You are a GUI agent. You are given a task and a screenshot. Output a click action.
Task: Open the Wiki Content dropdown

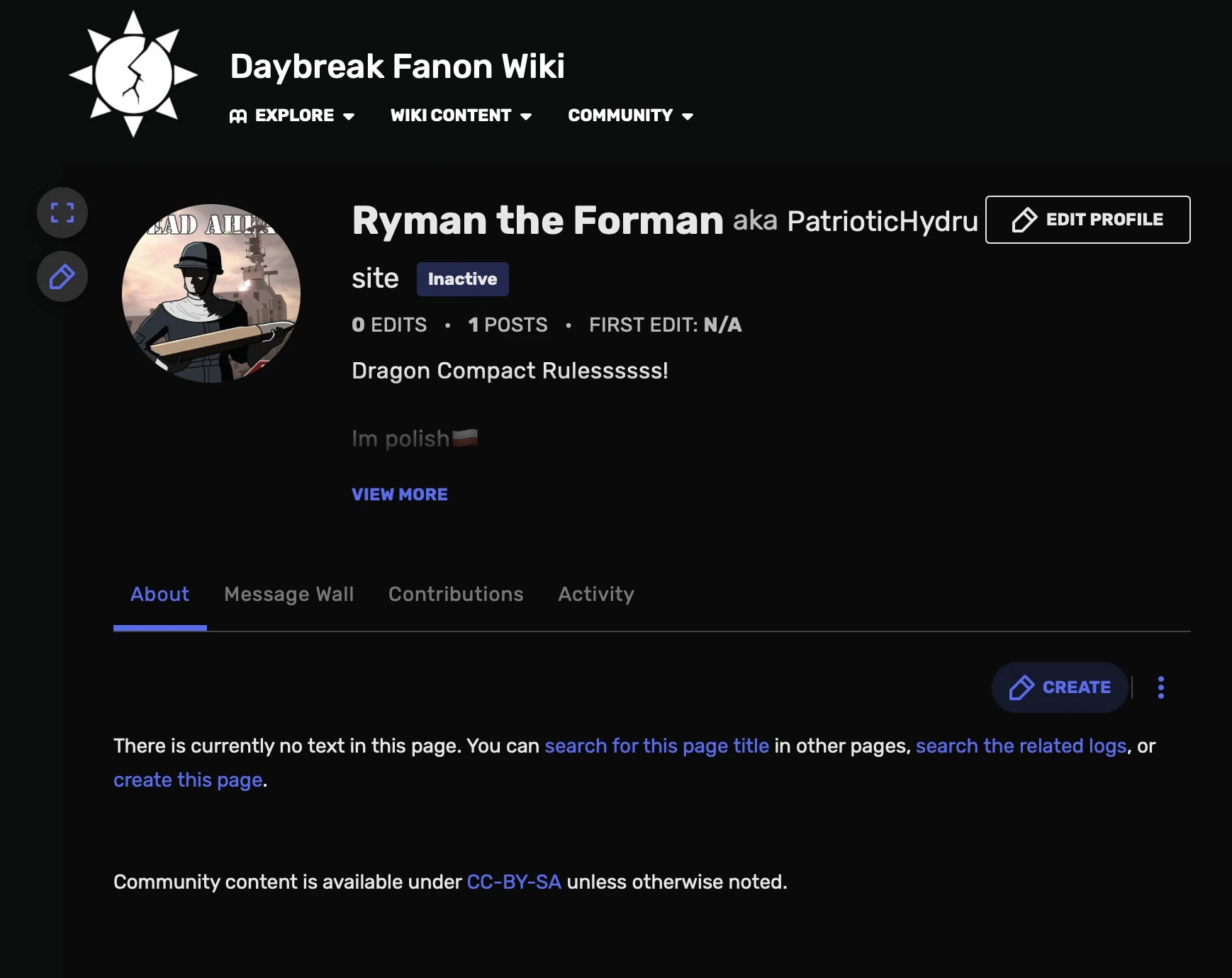[461, 116]
